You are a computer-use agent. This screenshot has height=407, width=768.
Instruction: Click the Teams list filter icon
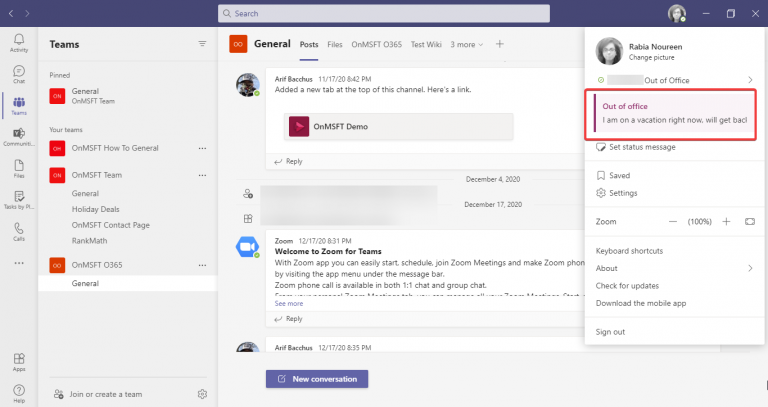point(202,44)
